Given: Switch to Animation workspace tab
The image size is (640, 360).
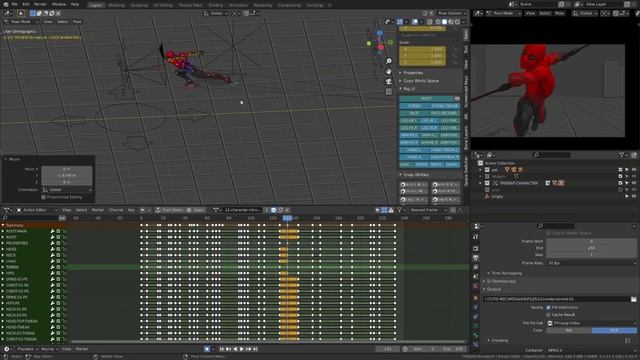Looking at the screenshot, I should coord(238,5).
